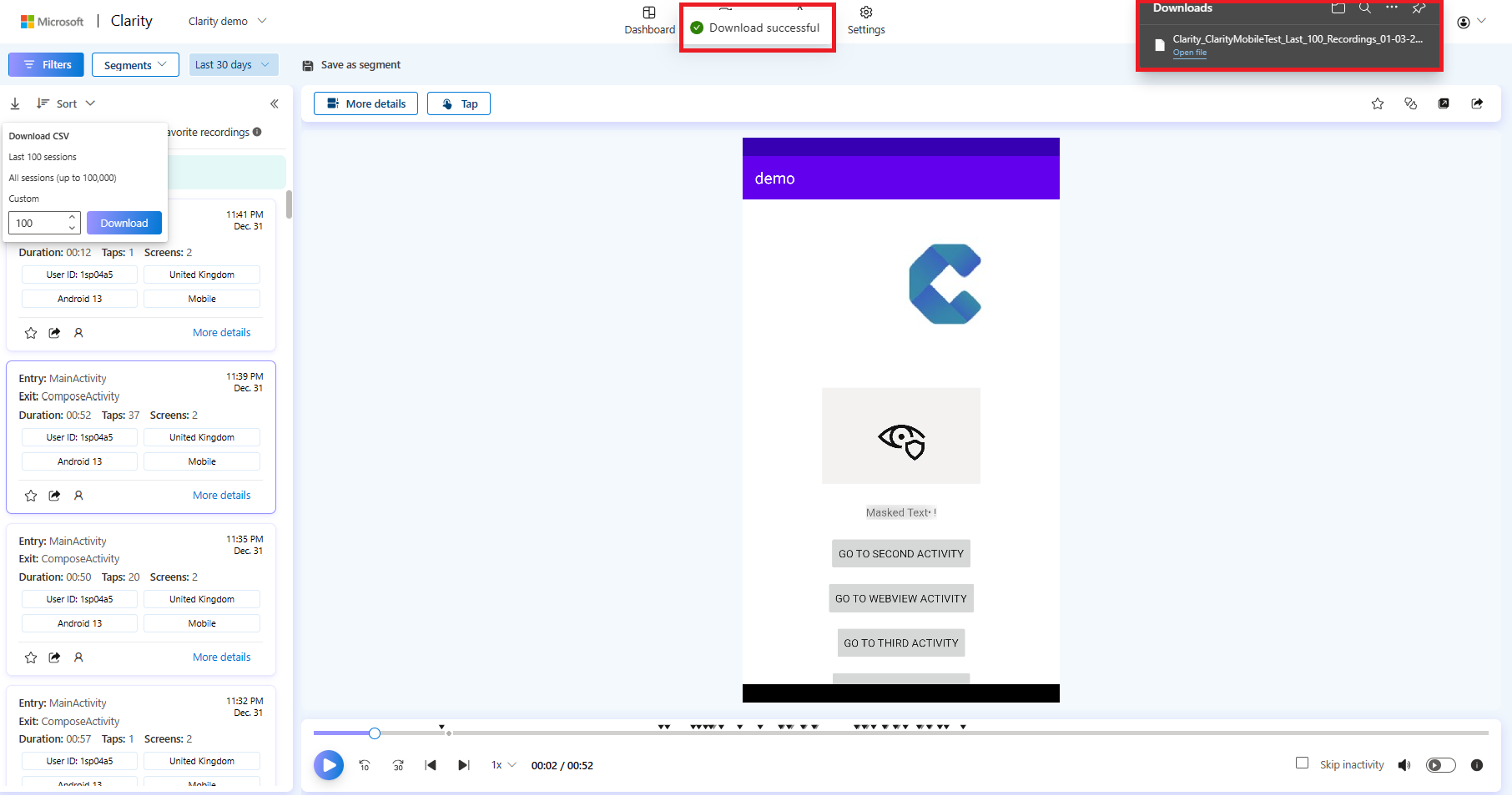Screen dimensions: 1512x796
Task: Click the info icon in the player bar
Action: 1477,765
